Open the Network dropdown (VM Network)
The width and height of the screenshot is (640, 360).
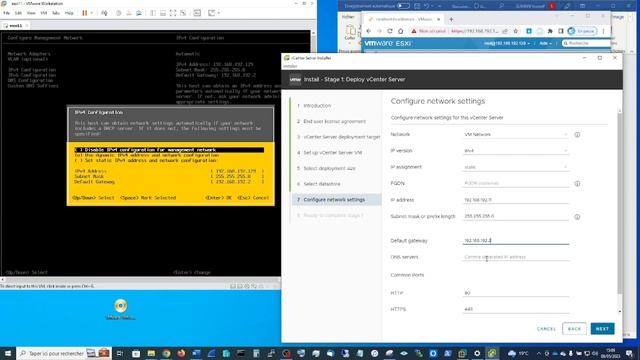coord(516,134)
